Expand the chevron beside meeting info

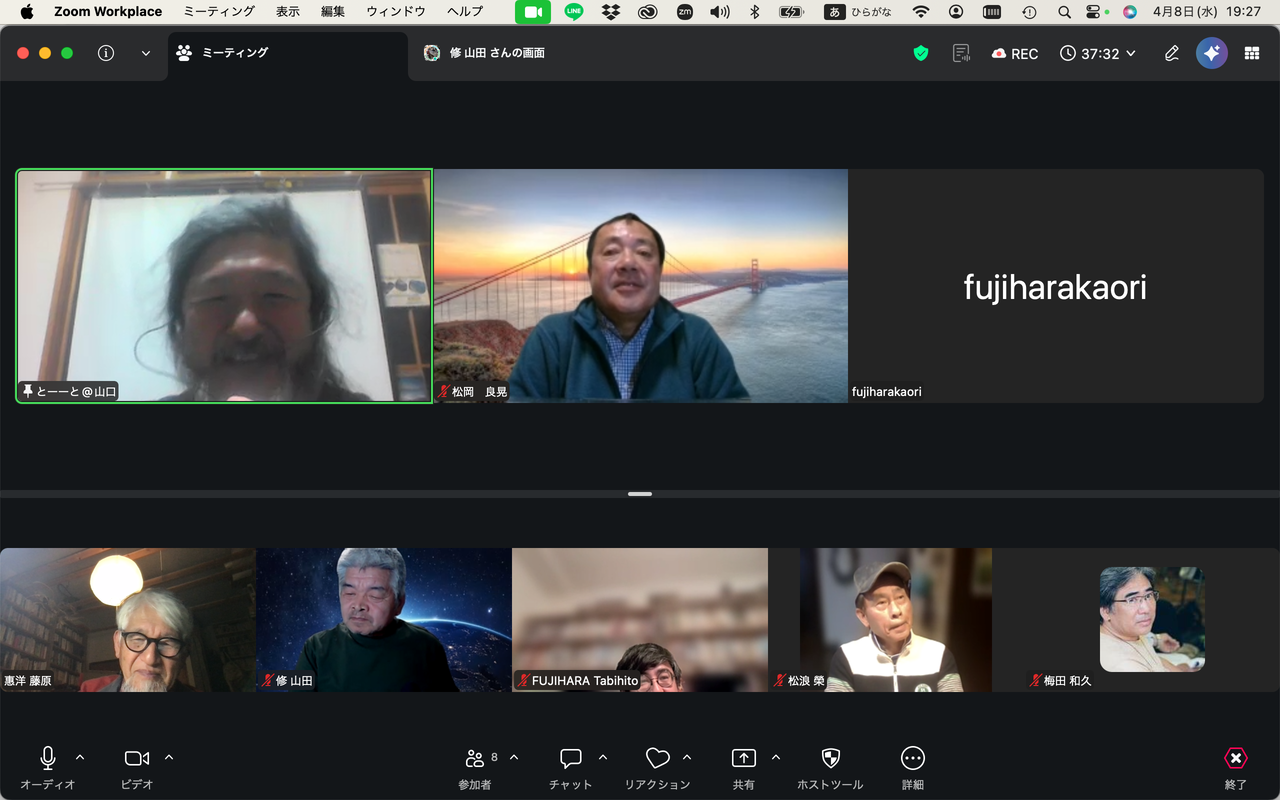146,53
